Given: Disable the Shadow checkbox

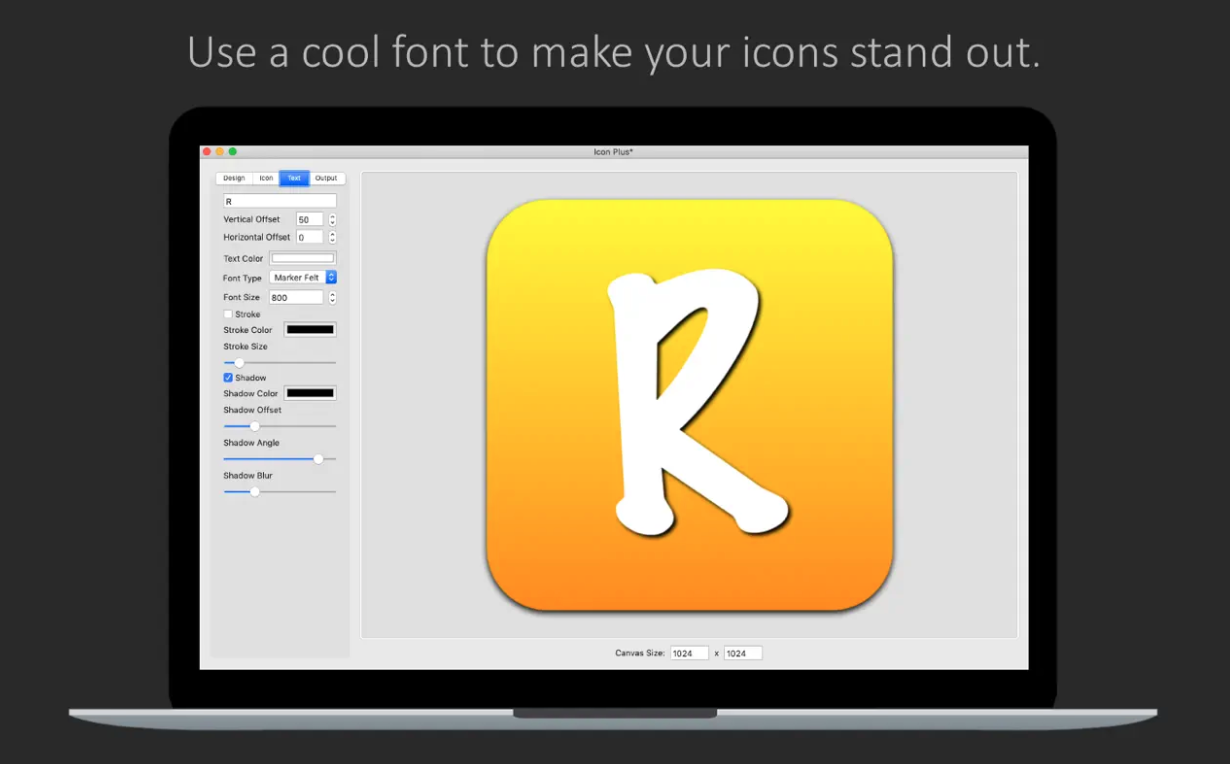Looking at the screenshot, I should (x=228, y=378).
